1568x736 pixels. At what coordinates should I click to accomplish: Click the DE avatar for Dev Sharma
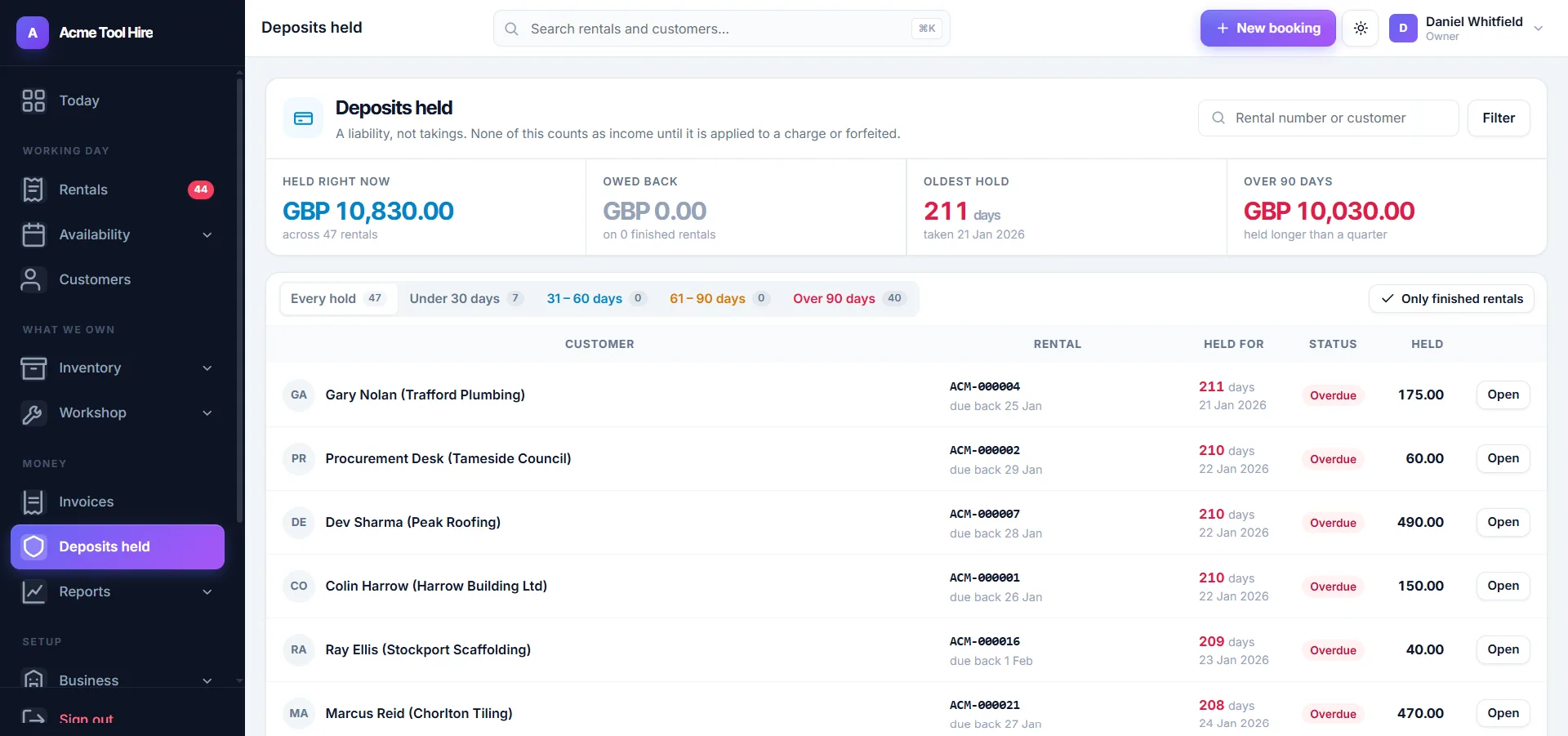299,522
